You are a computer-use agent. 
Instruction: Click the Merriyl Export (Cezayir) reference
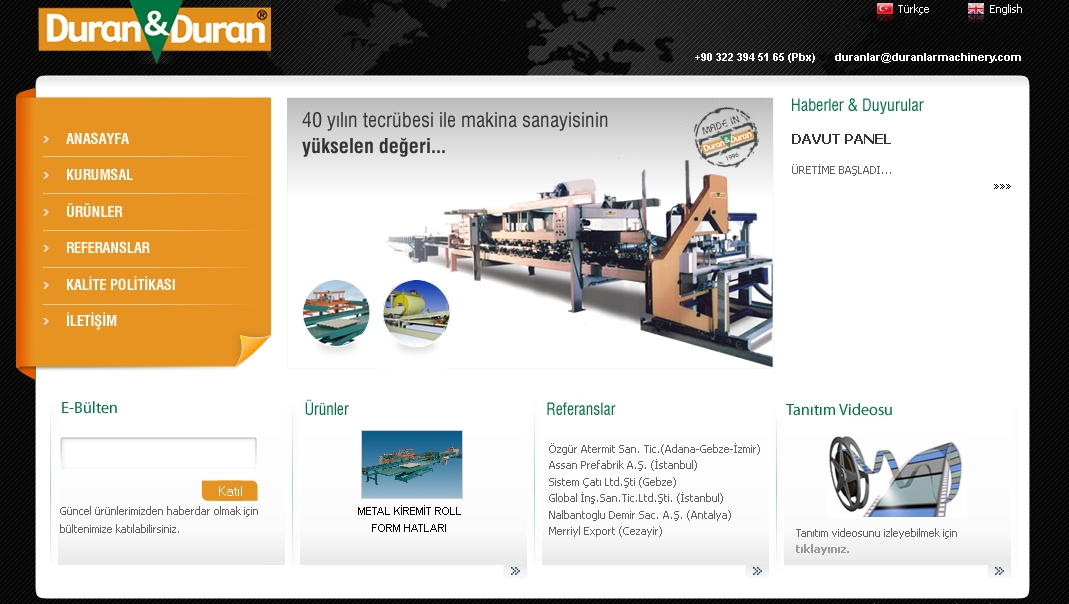(605, 531)
